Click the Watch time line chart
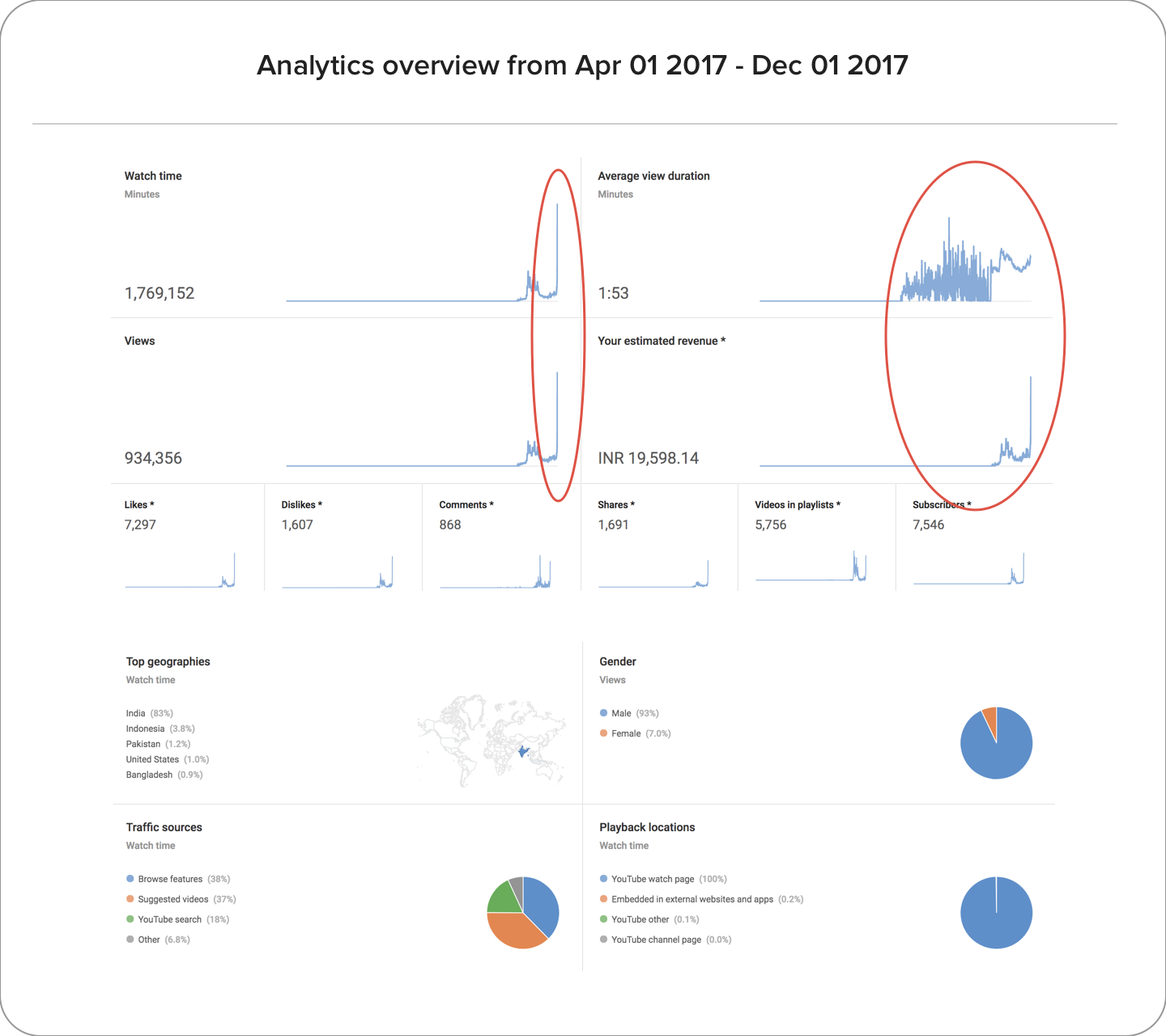Screen dimensions: 1166x1036 (422, 252)
